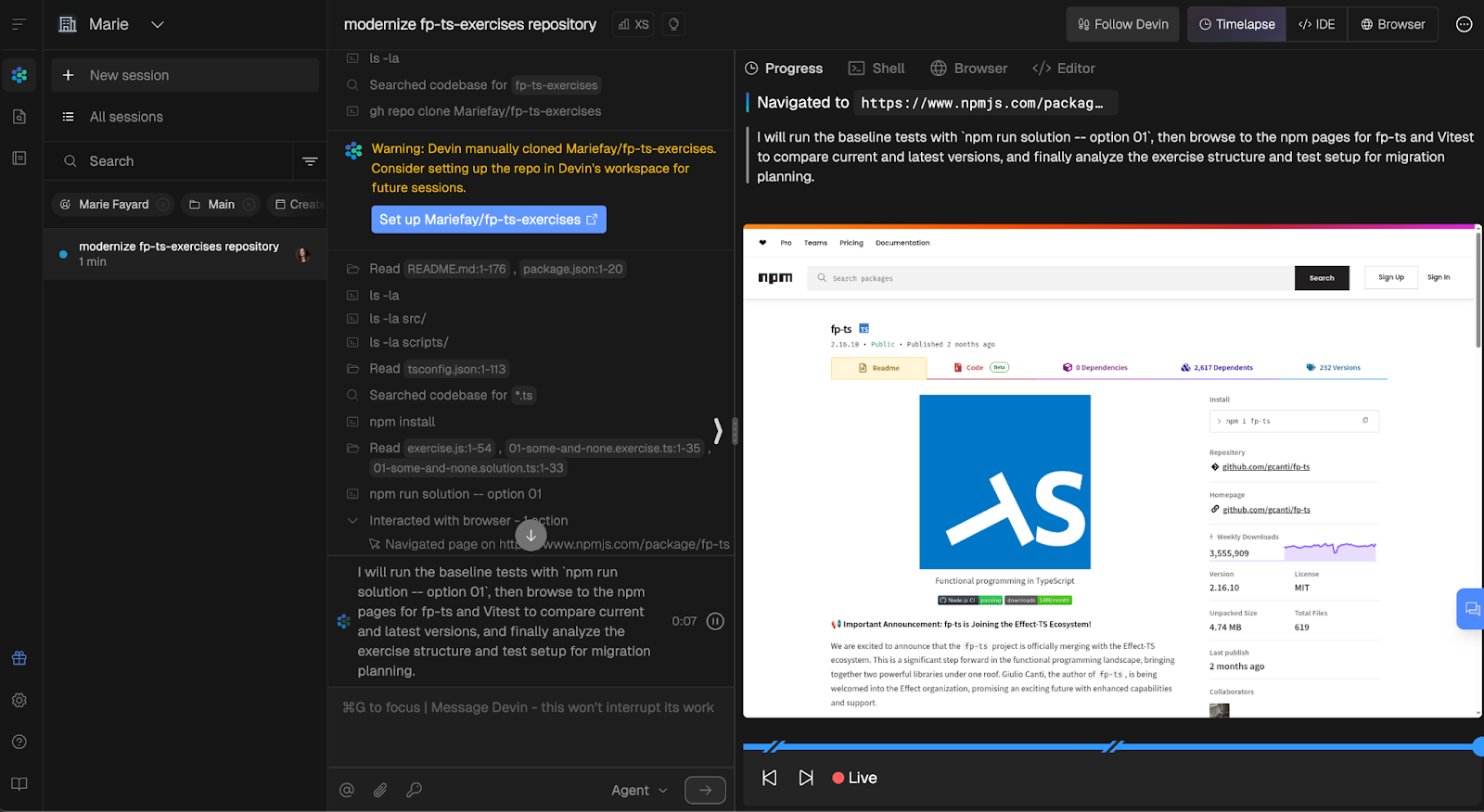The image size is (1484, 812).
Task: Open exercise.js:1-54 file reference
Action: (x=450, y=449)
